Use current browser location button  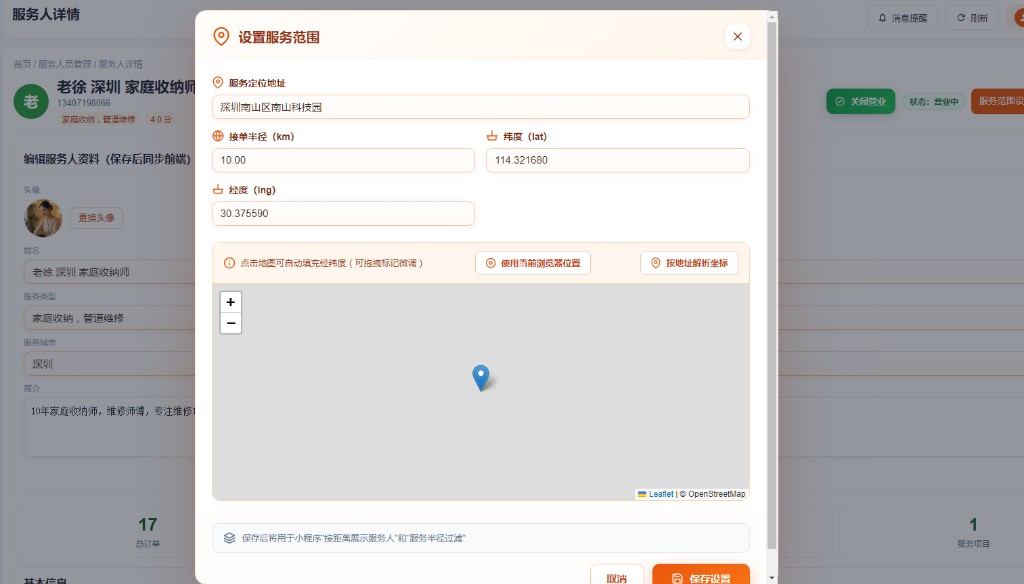point(533,263)
